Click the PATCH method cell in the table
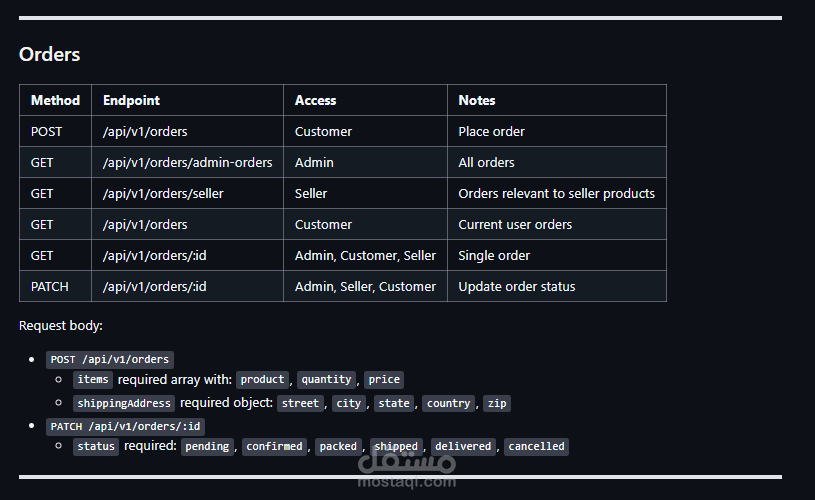Image resolution: width=815 pixels, height=500 pixels. coord(50,286)
